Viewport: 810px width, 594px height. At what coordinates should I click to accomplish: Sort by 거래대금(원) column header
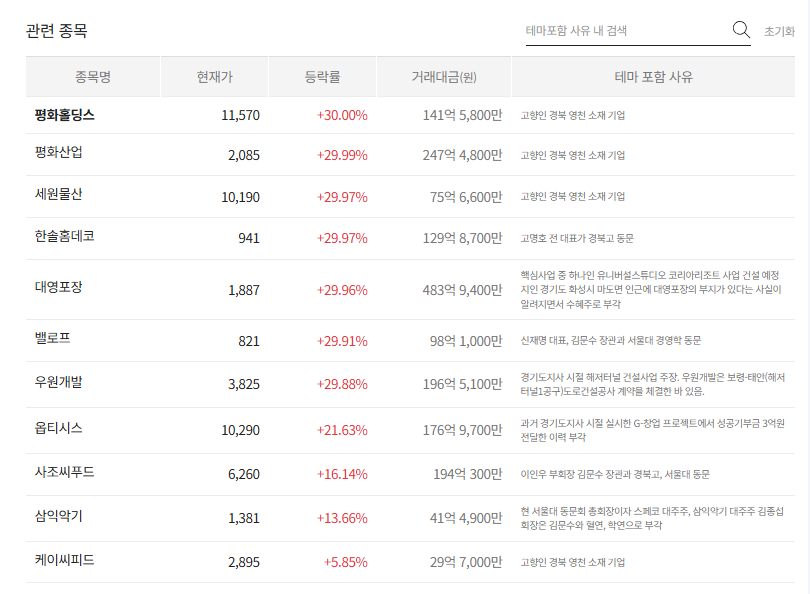(x=444, y=77)
